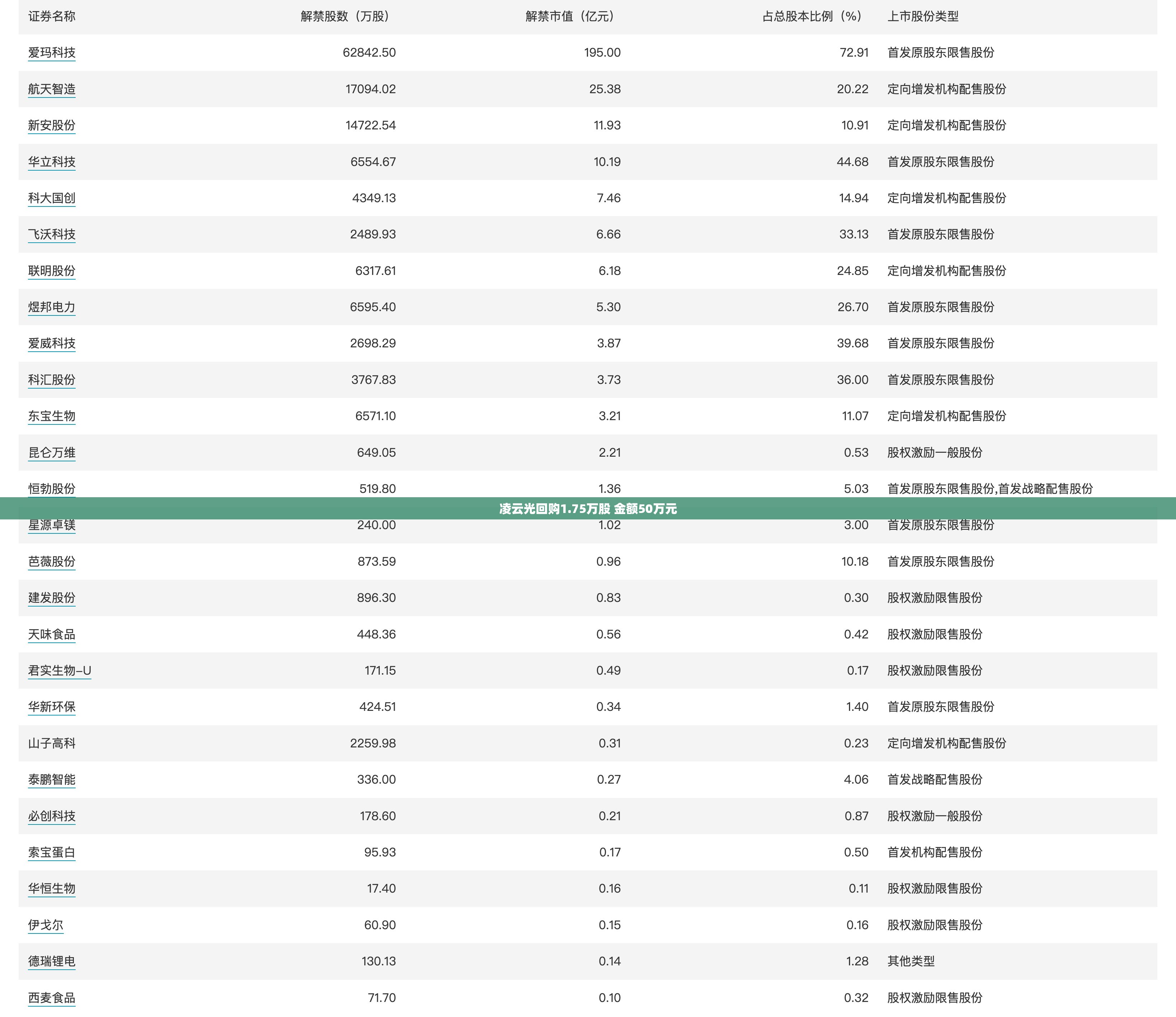Image resolution: width=1176 pixels, height=1017 pixels.
Task: Open the 华新环保 stock link
Action: coord(52,707)
